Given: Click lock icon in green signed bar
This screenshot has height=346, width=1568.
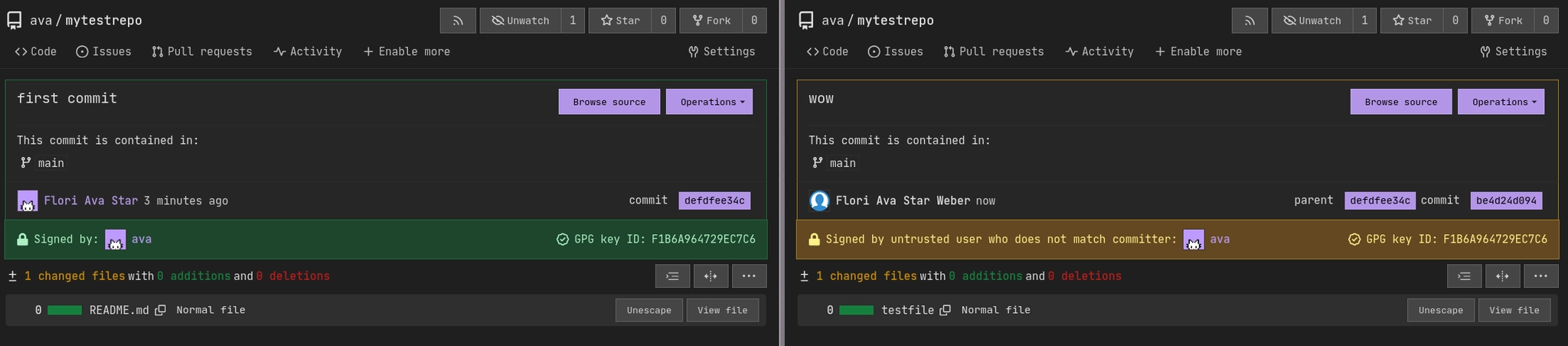Looking at the screenshot, I should coord(22,240).
